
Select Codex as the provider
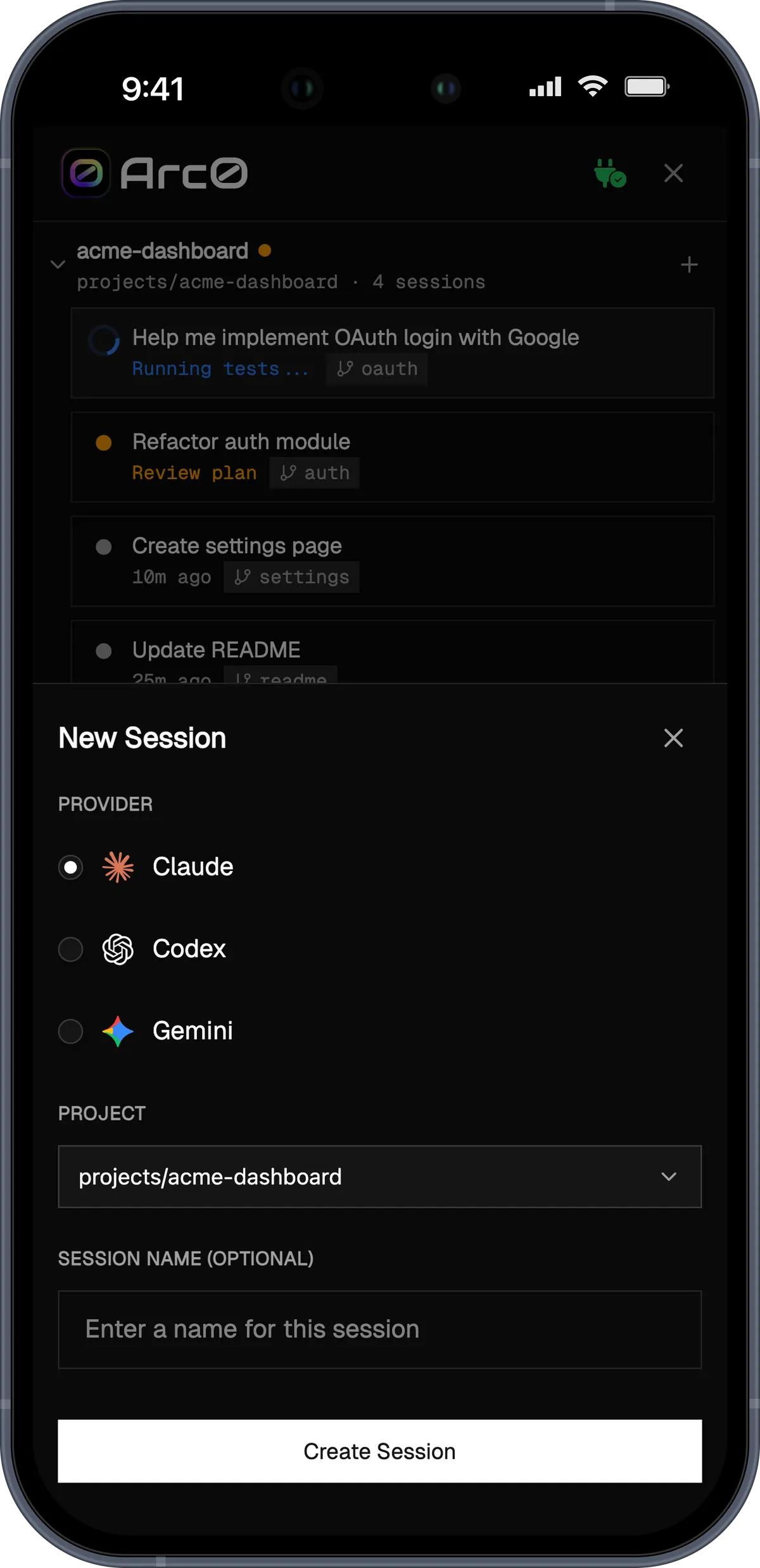tap(70, 949)
